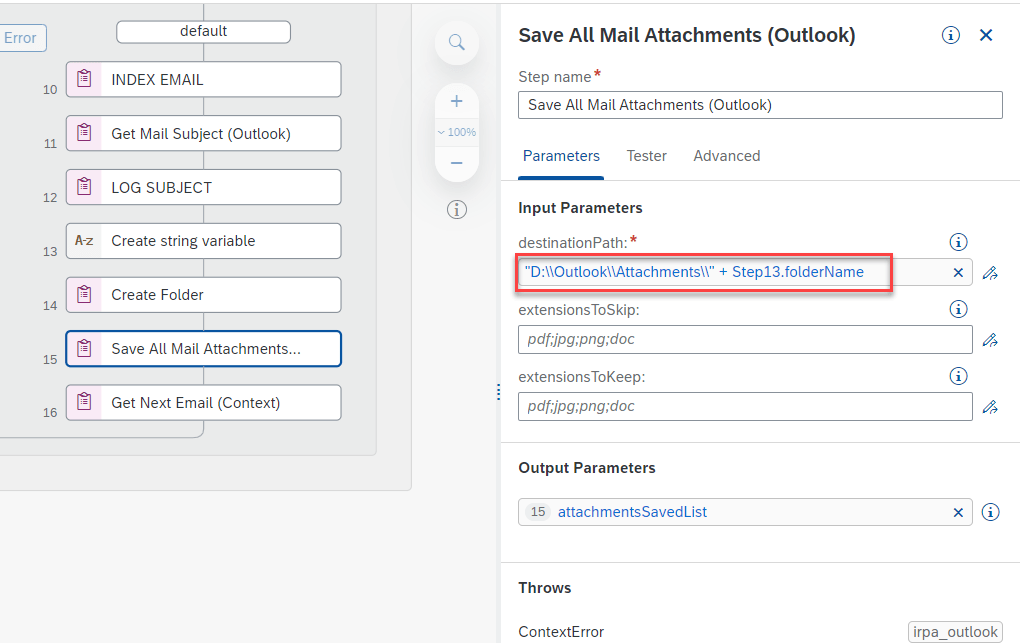Select the Get Next Email (Context) step

coord(203,403)
